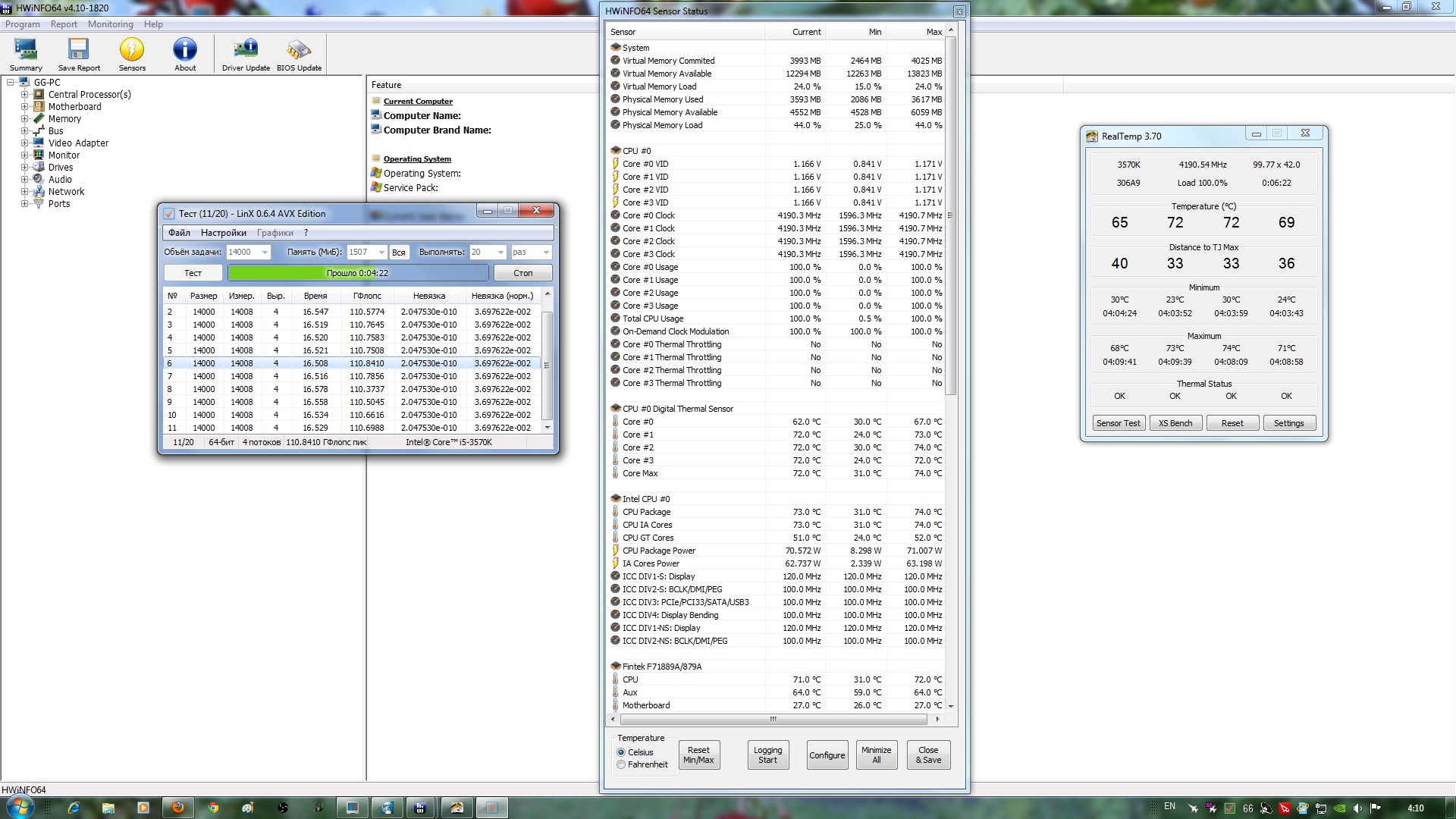This screenshot has width=1456, height=819.
Task: Open the BIOS Update icon
Action: [x=299, y=55]
